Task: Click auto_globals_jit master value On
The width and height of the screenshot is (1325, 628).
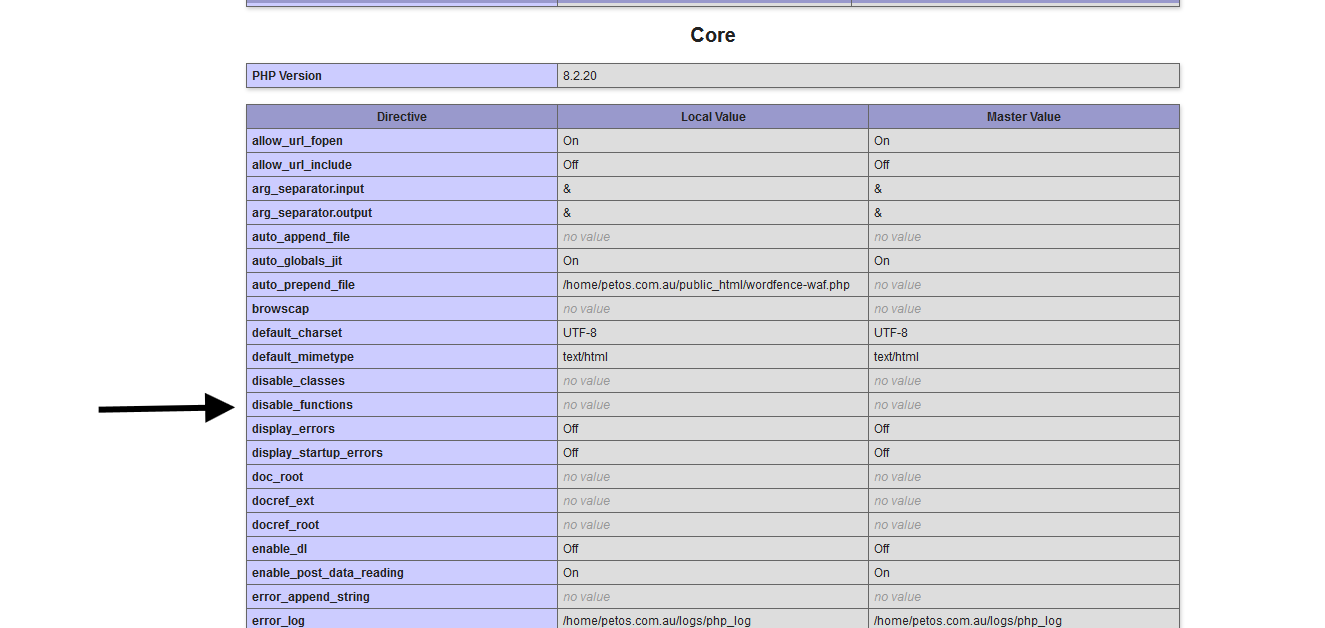Action: click(x=882, y=261)
